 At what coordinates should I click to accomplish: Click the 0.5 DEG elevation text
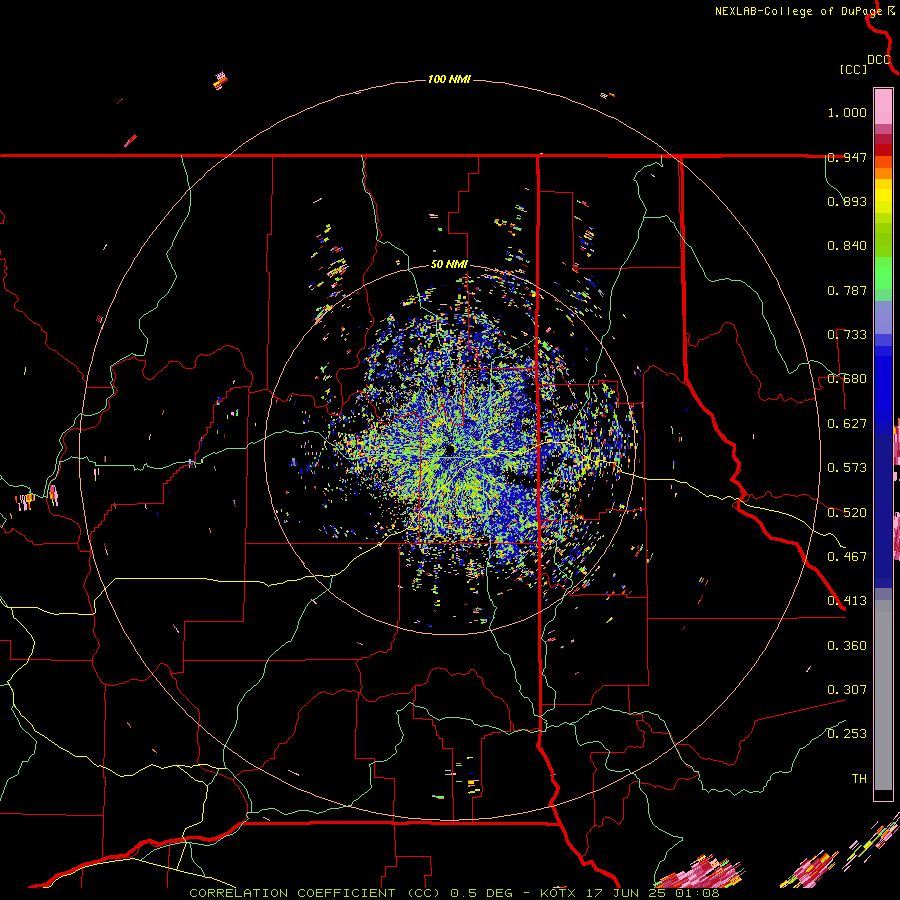point(481,893)
